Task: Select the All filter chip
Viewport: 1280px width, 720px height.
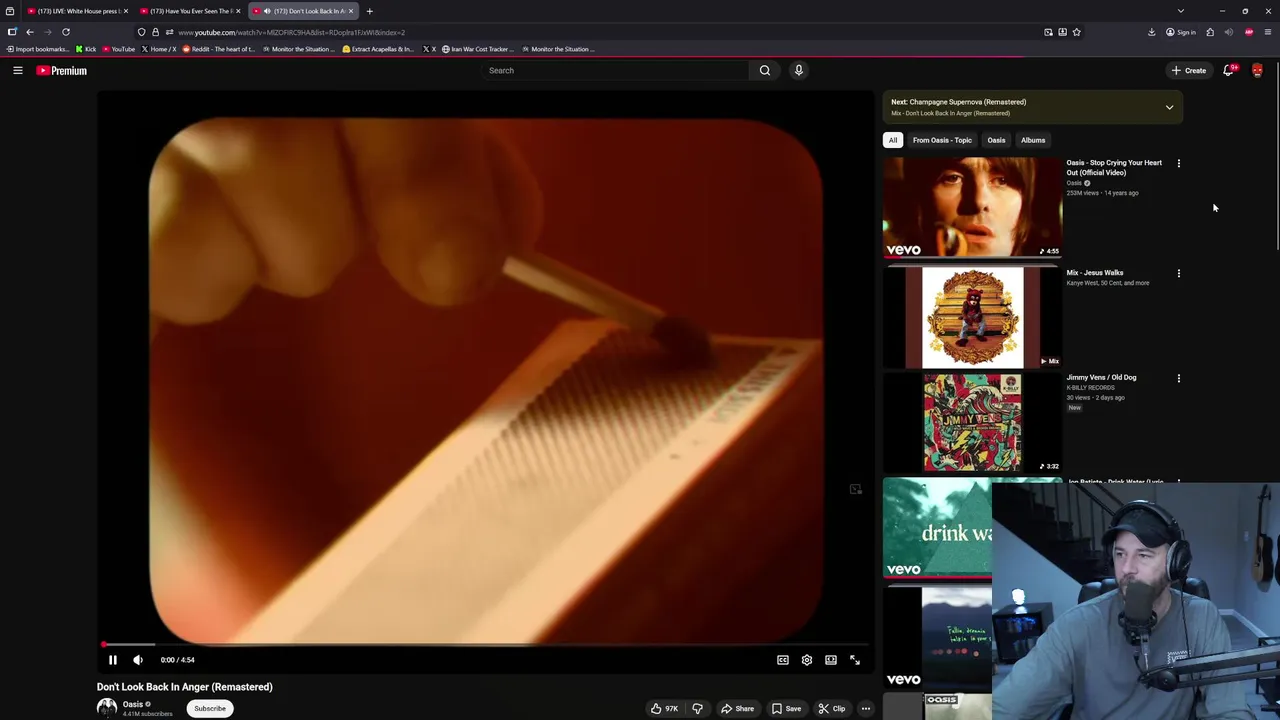Action: coord(893,140)
